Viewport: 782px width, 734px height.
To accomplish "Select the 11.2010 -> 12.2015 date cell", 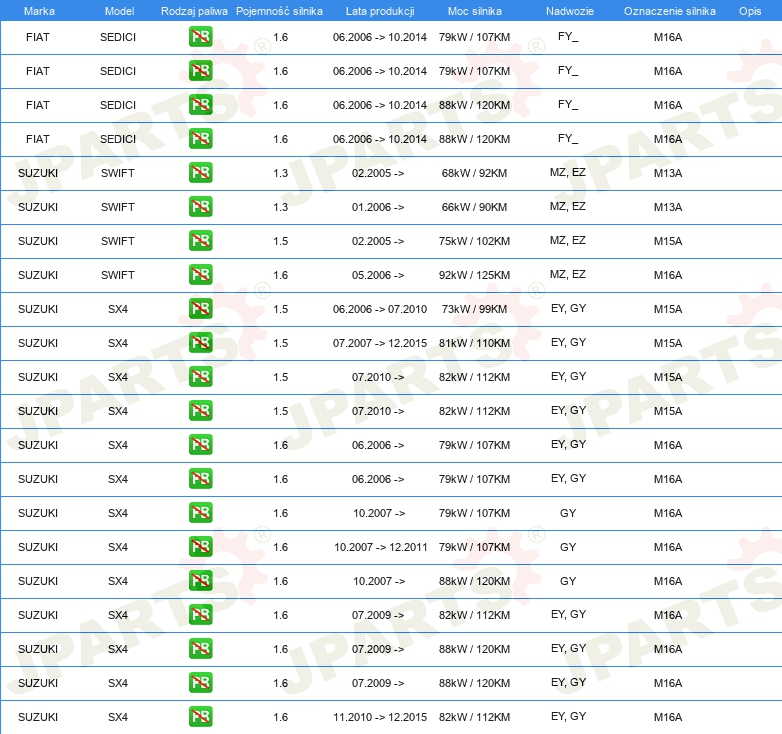I will [380, 717].
